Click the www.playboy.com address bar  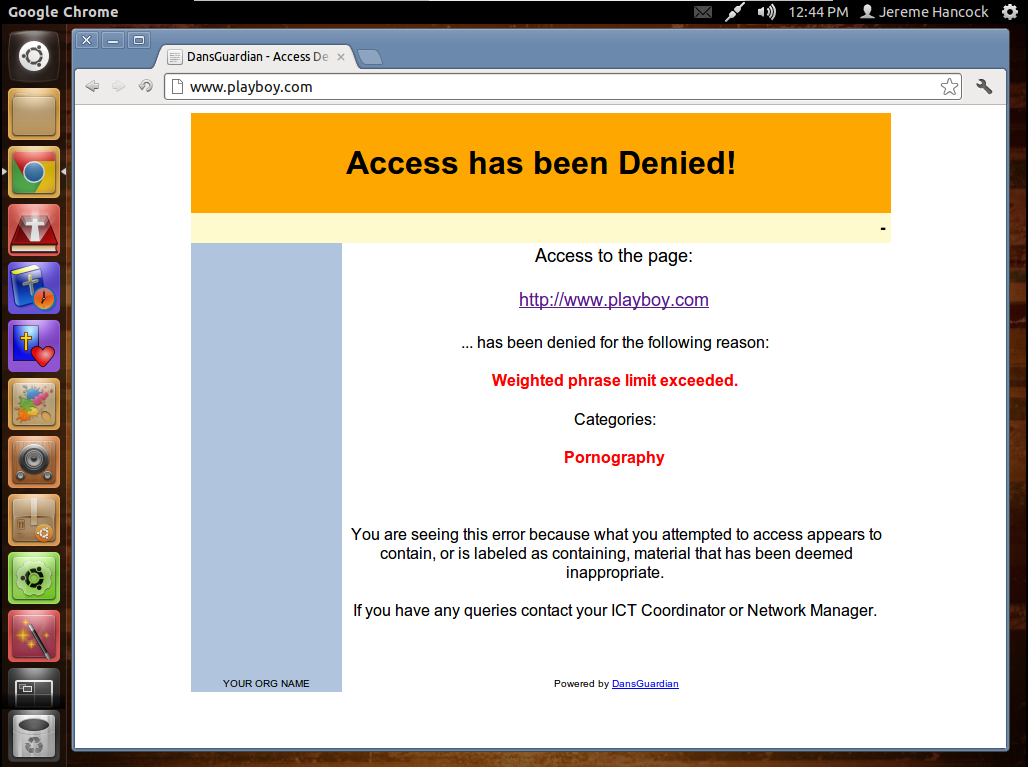coord(562,87)
